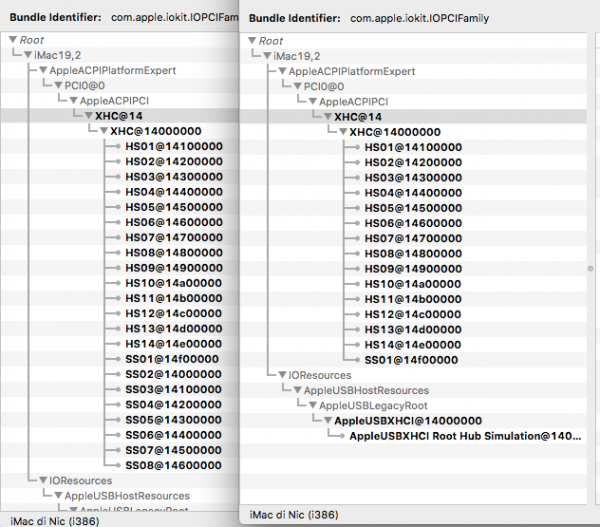
Task: Select SS01@14f00000 in left window
Action: [x=172, y=359]
